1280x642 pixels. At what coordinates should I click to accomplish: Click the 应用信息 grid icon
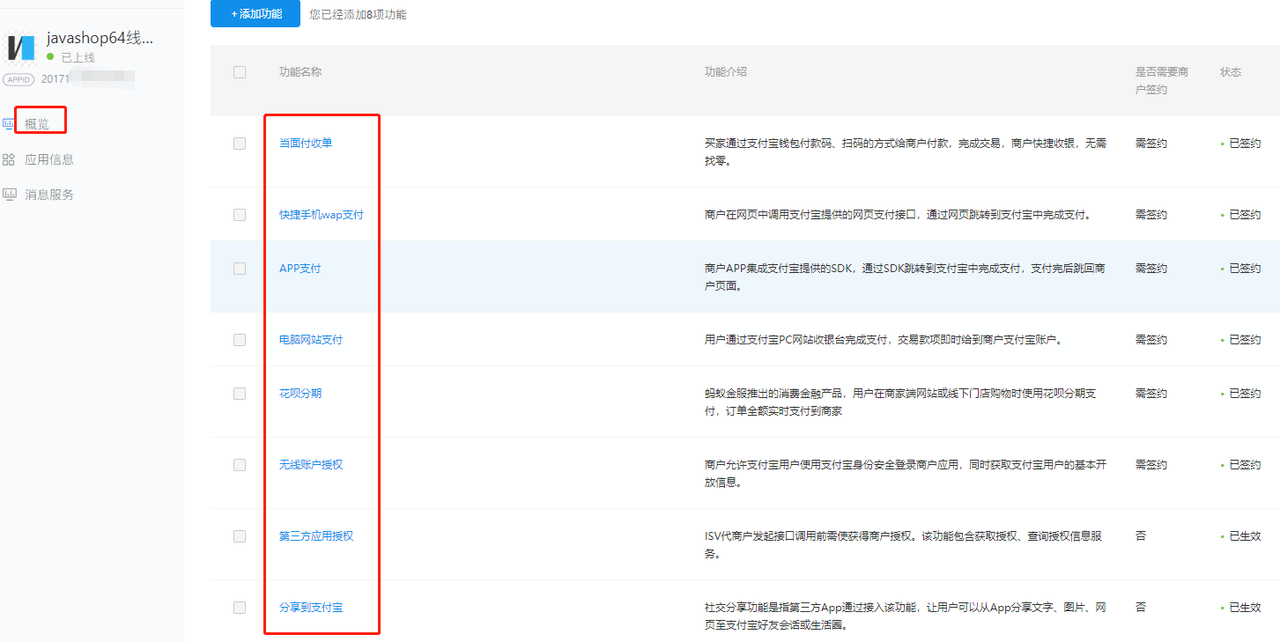8,159
